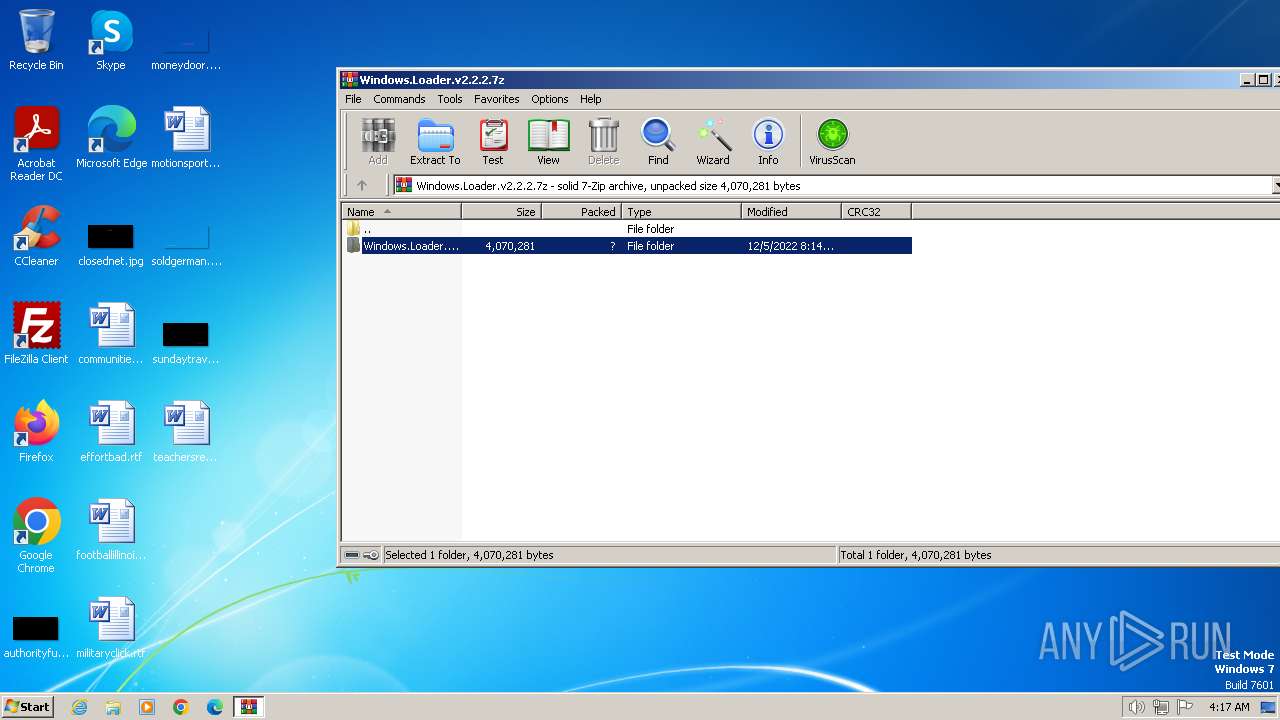Go up one folder level arrow
The image size is (1280, 720).
tap(362, 185)
